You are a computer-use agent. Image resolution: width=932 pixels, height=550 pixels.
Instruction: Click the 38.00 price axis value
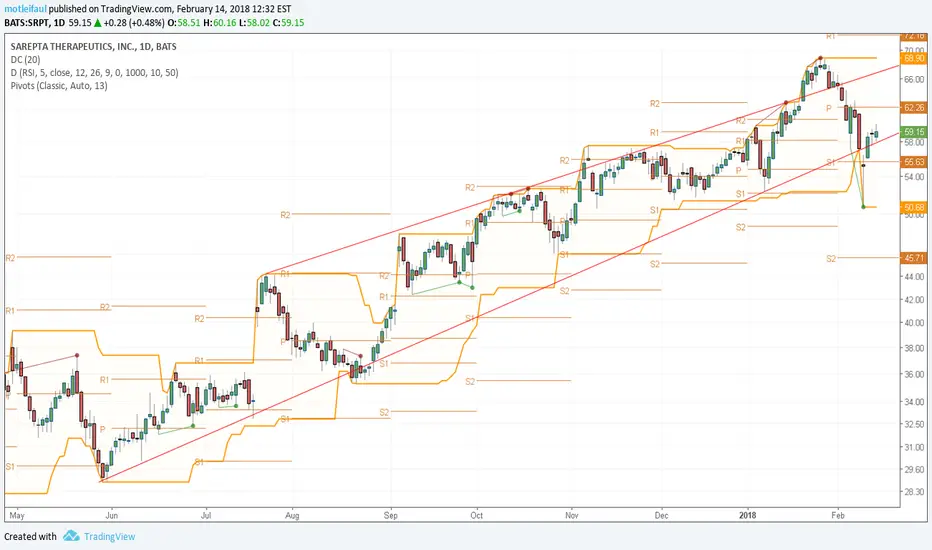click(x=914, y=348)
